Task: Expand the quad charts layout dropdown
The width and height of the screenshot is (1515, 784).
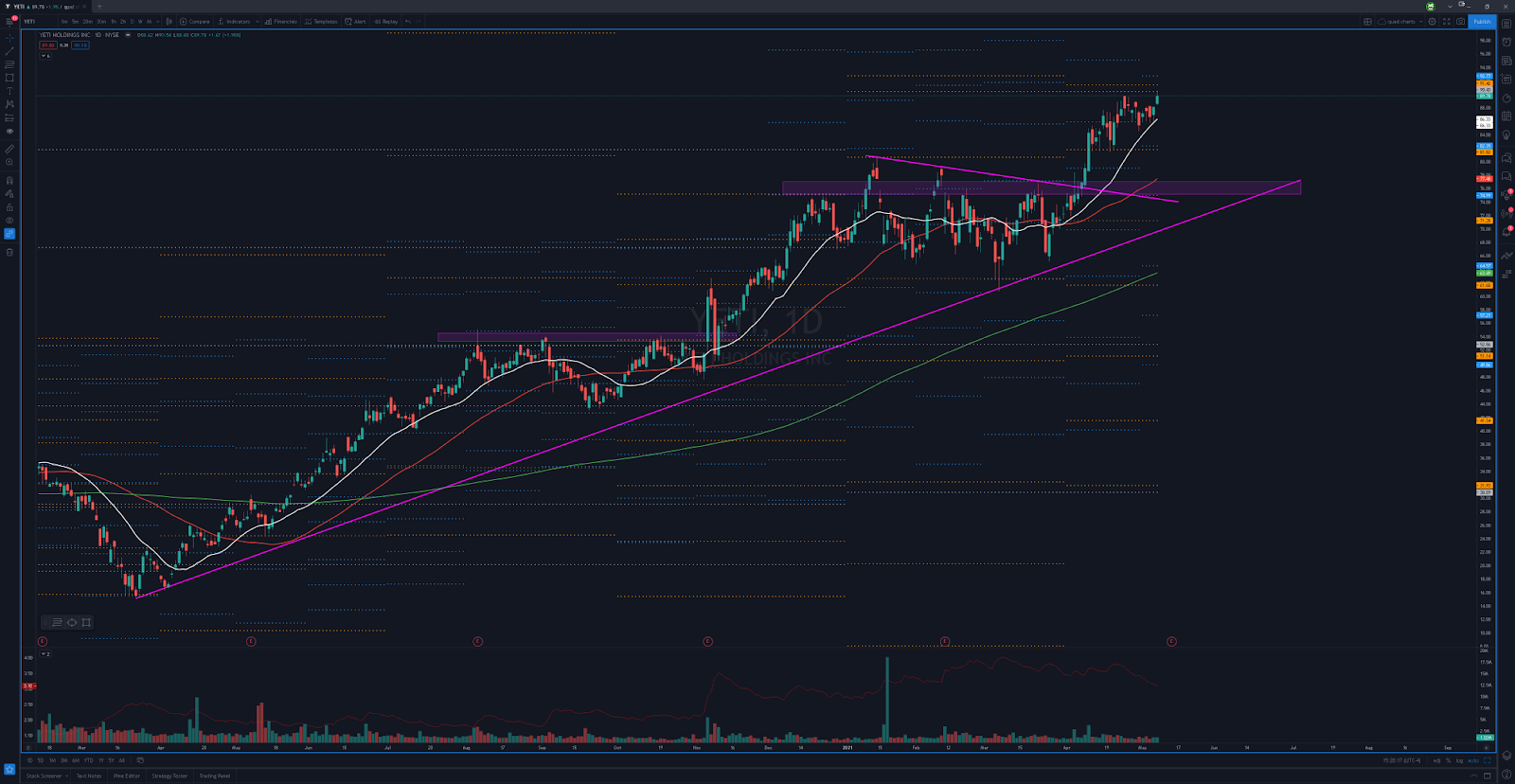Action: click(1421, 21)
